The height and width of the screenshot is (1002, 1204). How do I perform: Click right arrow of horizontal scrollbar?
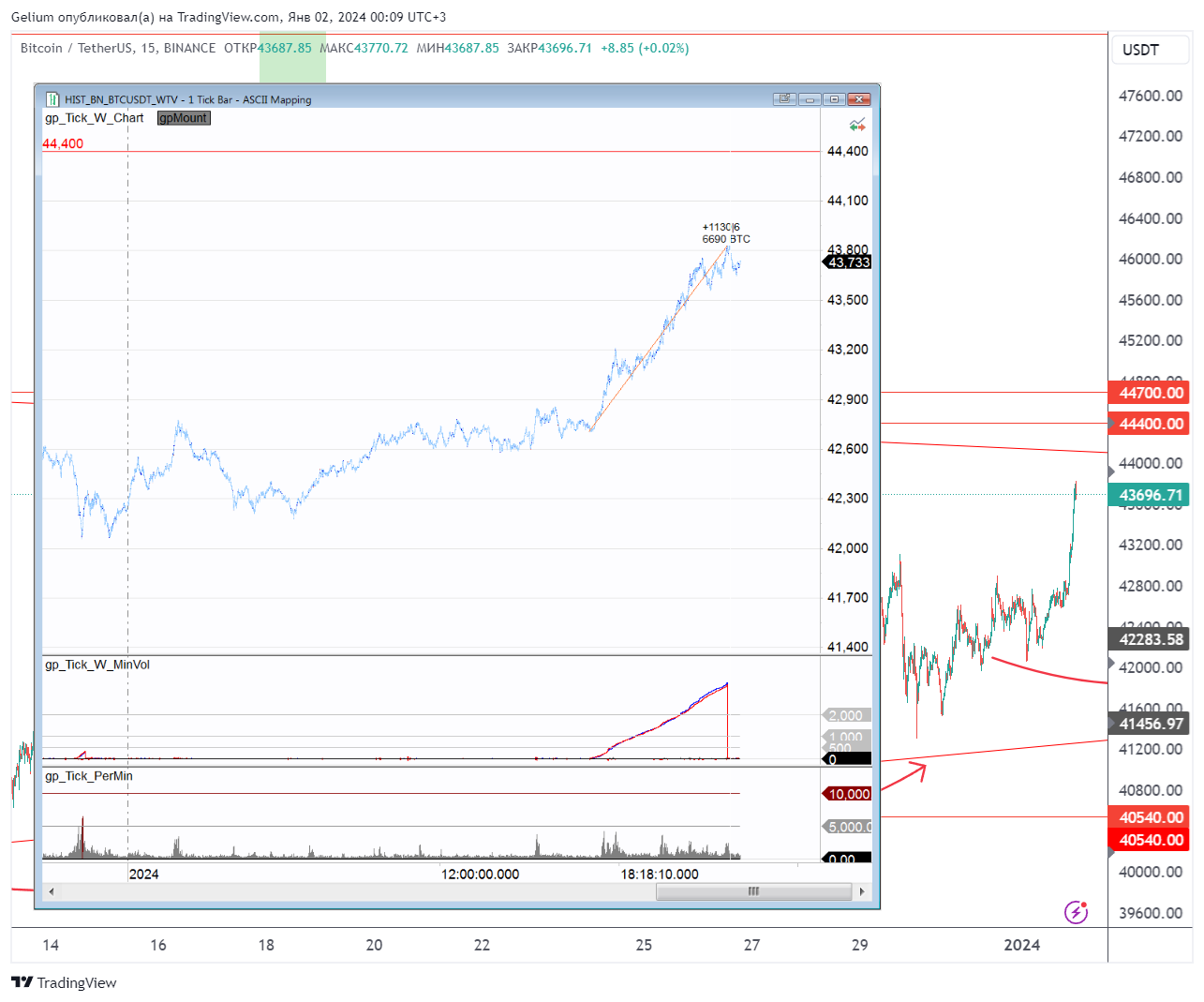click(x=862, y=891)
